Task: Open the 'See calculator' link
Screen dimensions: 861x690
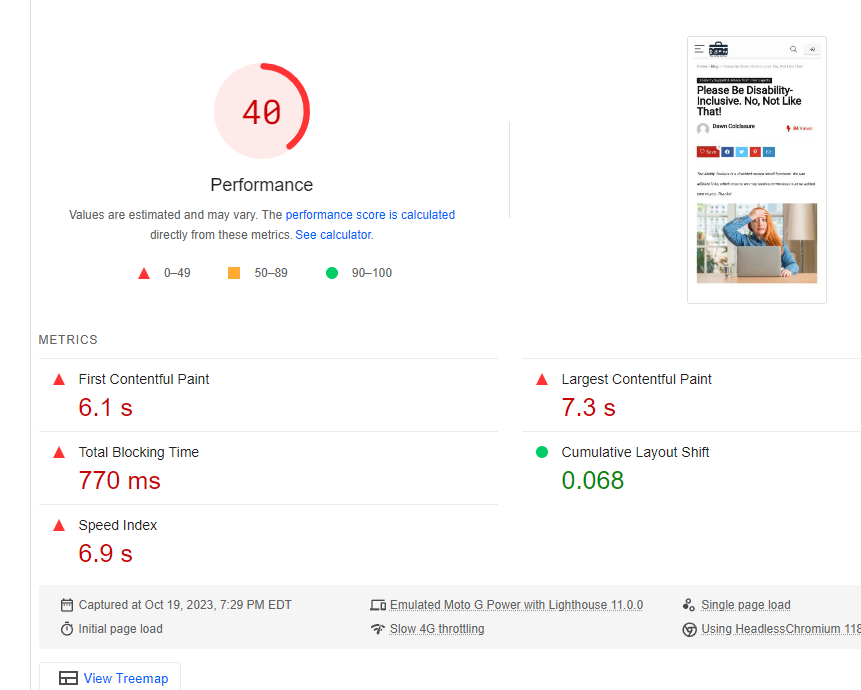Action: [x=333, y=235]
